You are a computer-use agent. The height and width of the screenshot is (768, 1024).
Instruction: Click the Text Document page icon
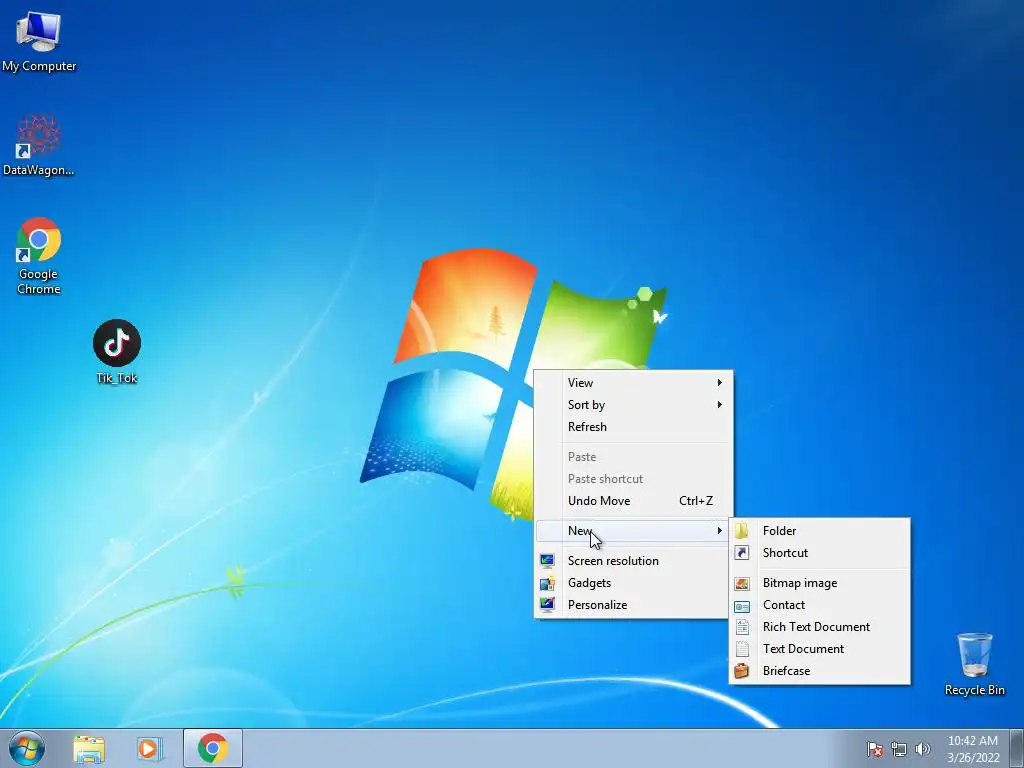pos(742,649)
